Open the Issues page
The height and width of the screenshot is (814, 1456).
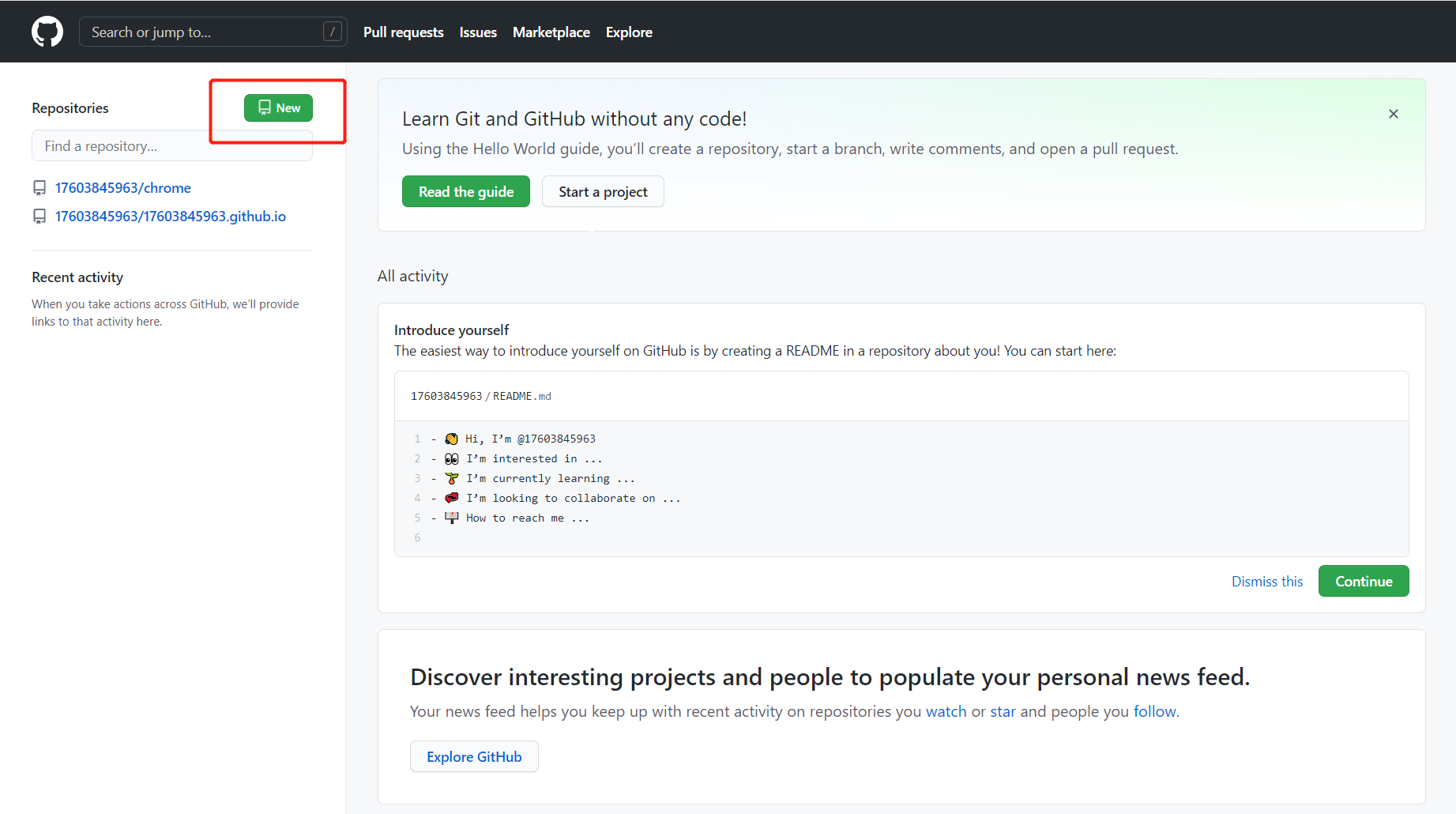[x=477, y=32]
